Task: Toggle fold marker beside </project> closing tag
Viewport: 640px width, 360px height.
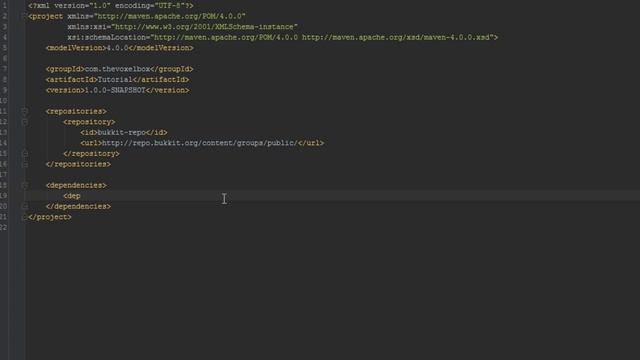Action: tap(24, 217)
